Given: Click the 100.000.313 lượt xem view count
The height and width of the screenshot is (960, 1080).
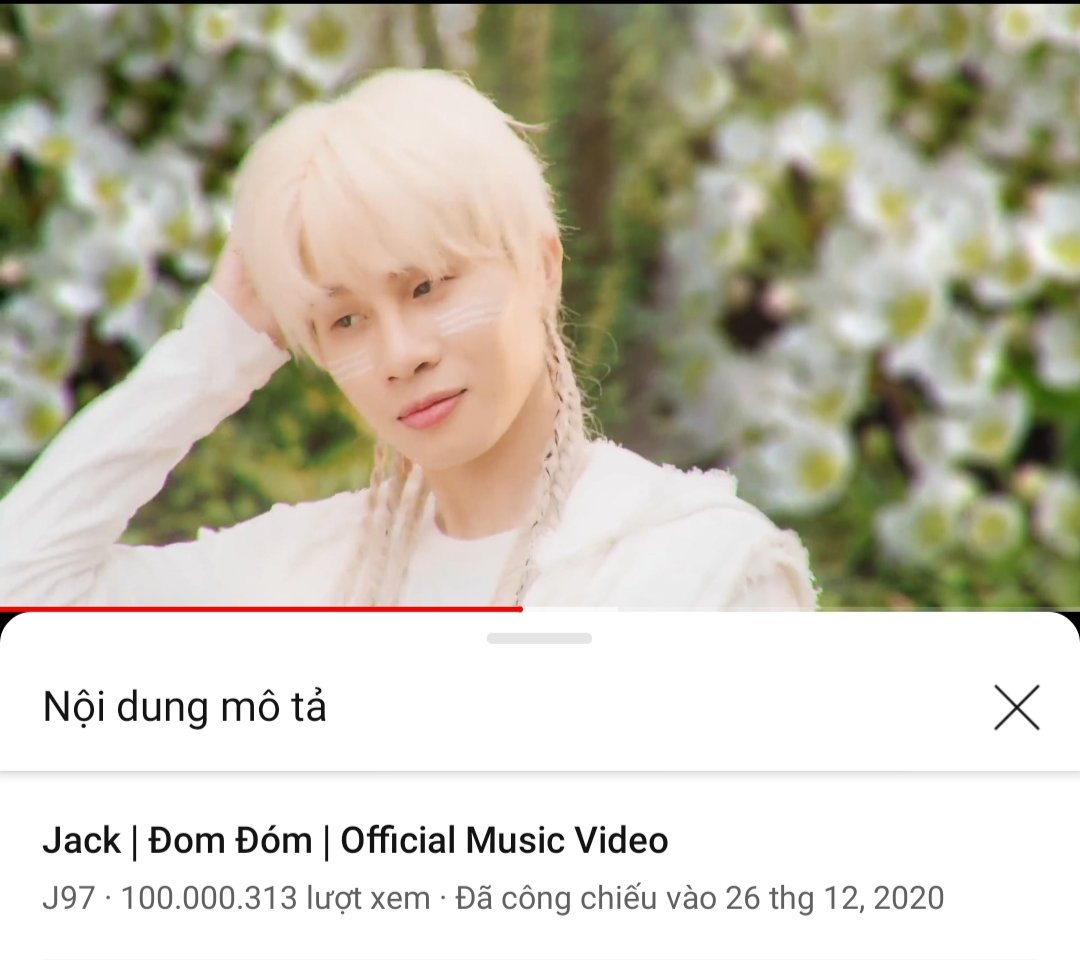Looking at the screenshot, I should coord(276,898).
